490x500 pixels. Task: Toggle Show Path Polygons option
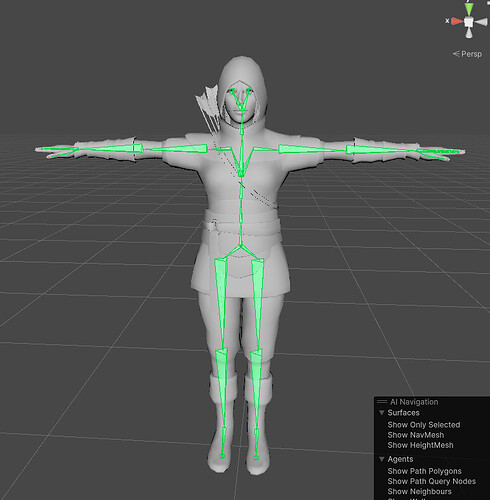coord(424,471)
